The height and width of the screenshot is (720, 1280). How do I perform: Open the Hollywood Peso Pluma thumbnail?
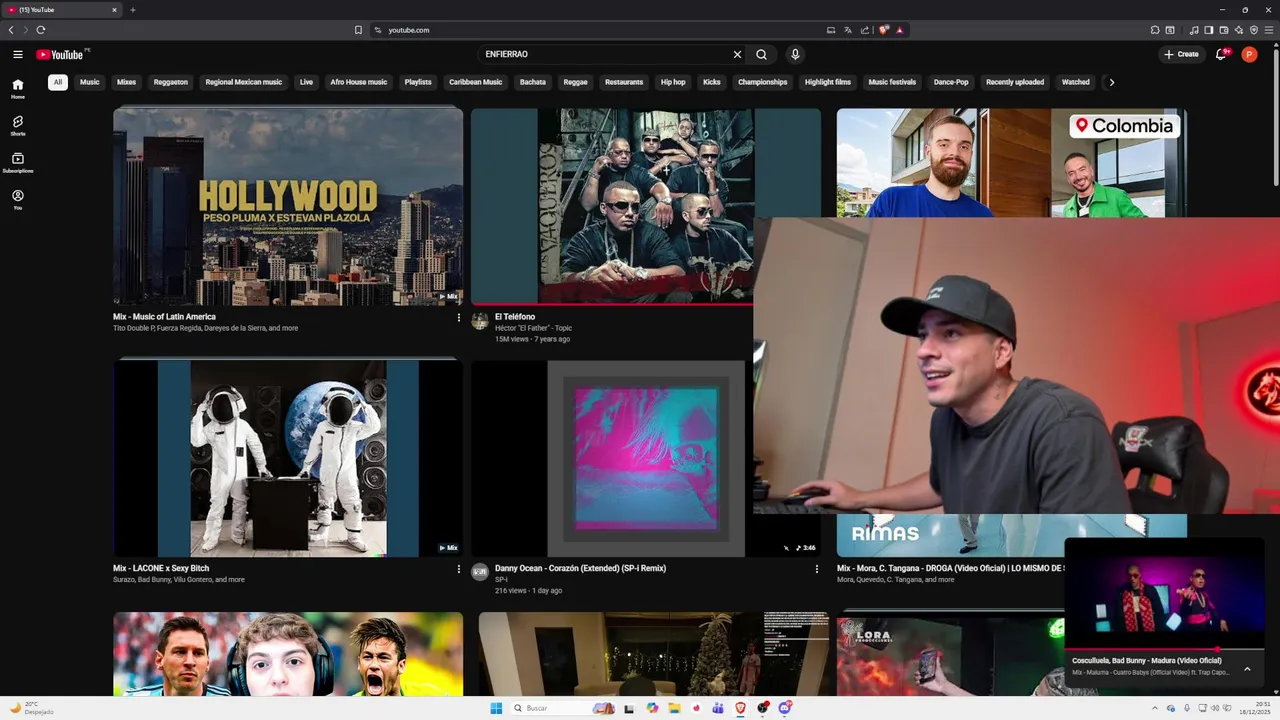pos(288,207)
